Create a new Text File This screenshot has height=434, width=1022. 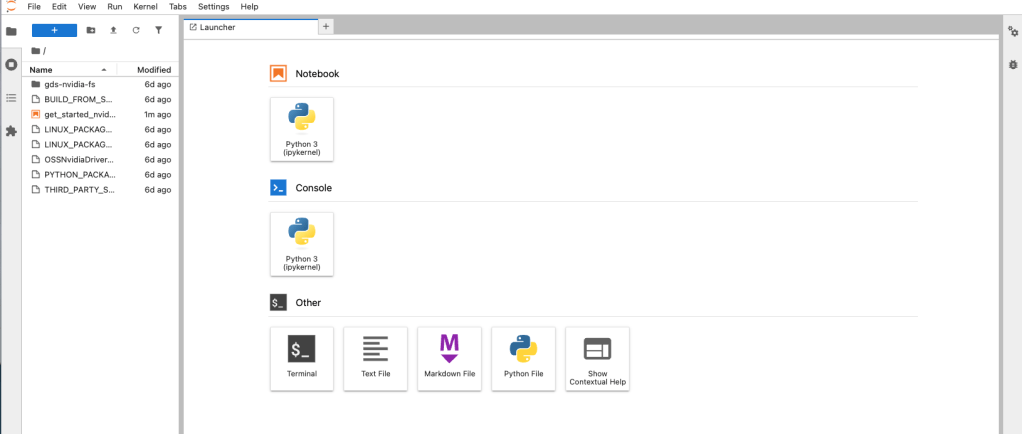(x=375, y=358)
